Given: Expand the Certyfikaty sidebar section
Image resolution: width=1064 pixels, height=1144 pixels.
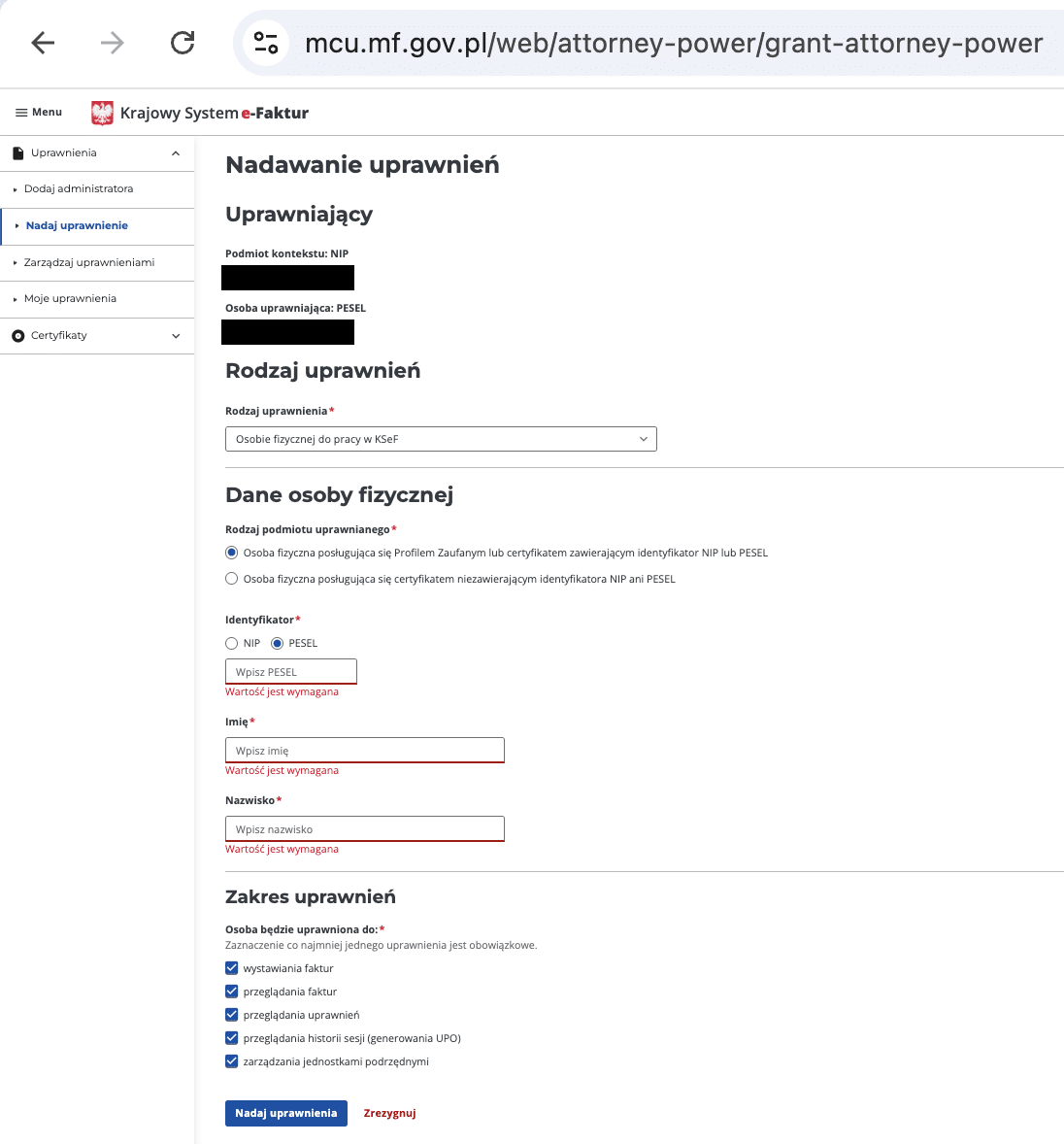Looking at the screenshot, I should (176, 336).
